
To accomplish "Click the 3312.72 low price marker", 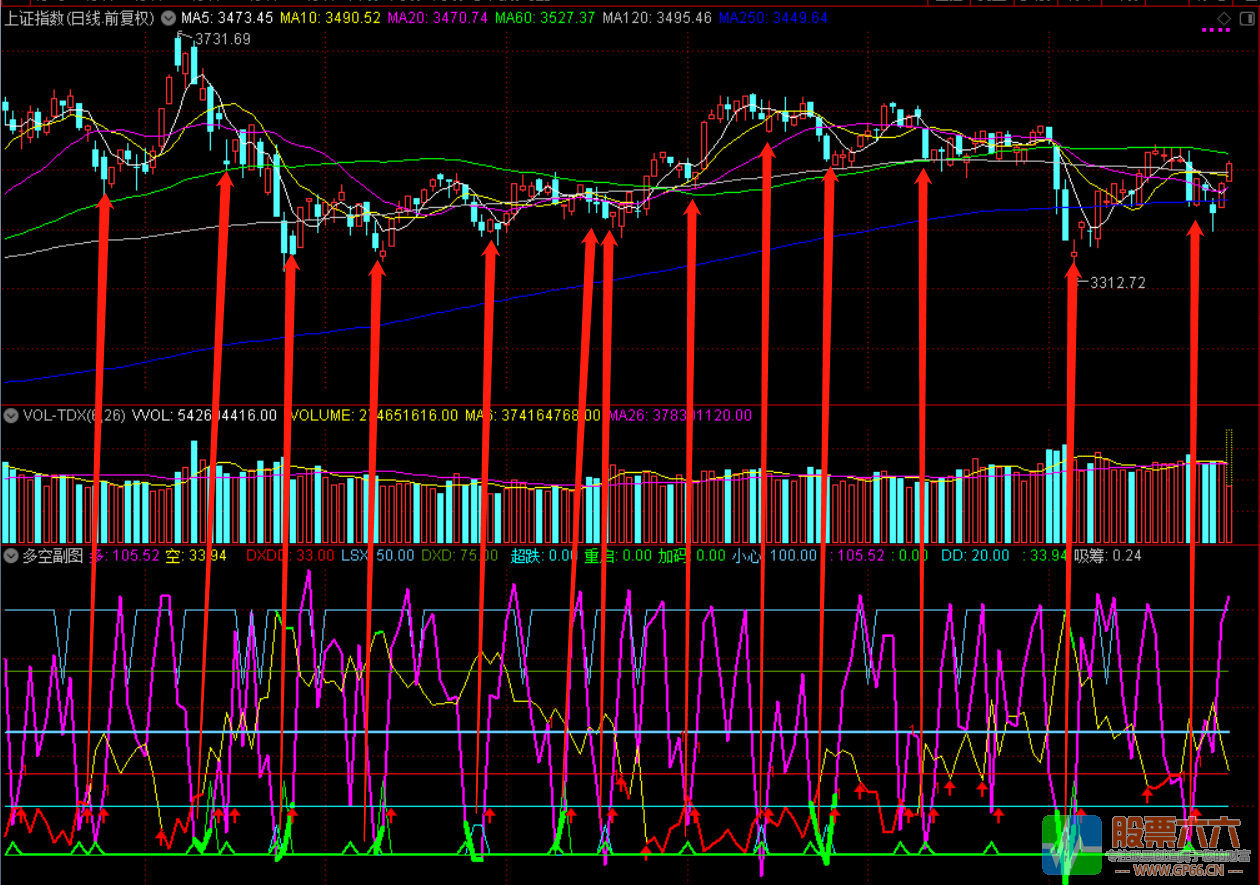I will 1117,283.
